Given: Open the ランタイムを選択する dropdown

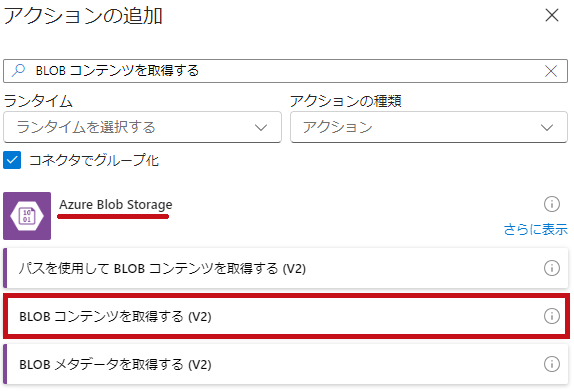Looking at the screenshot, I should tap(142, 127).
